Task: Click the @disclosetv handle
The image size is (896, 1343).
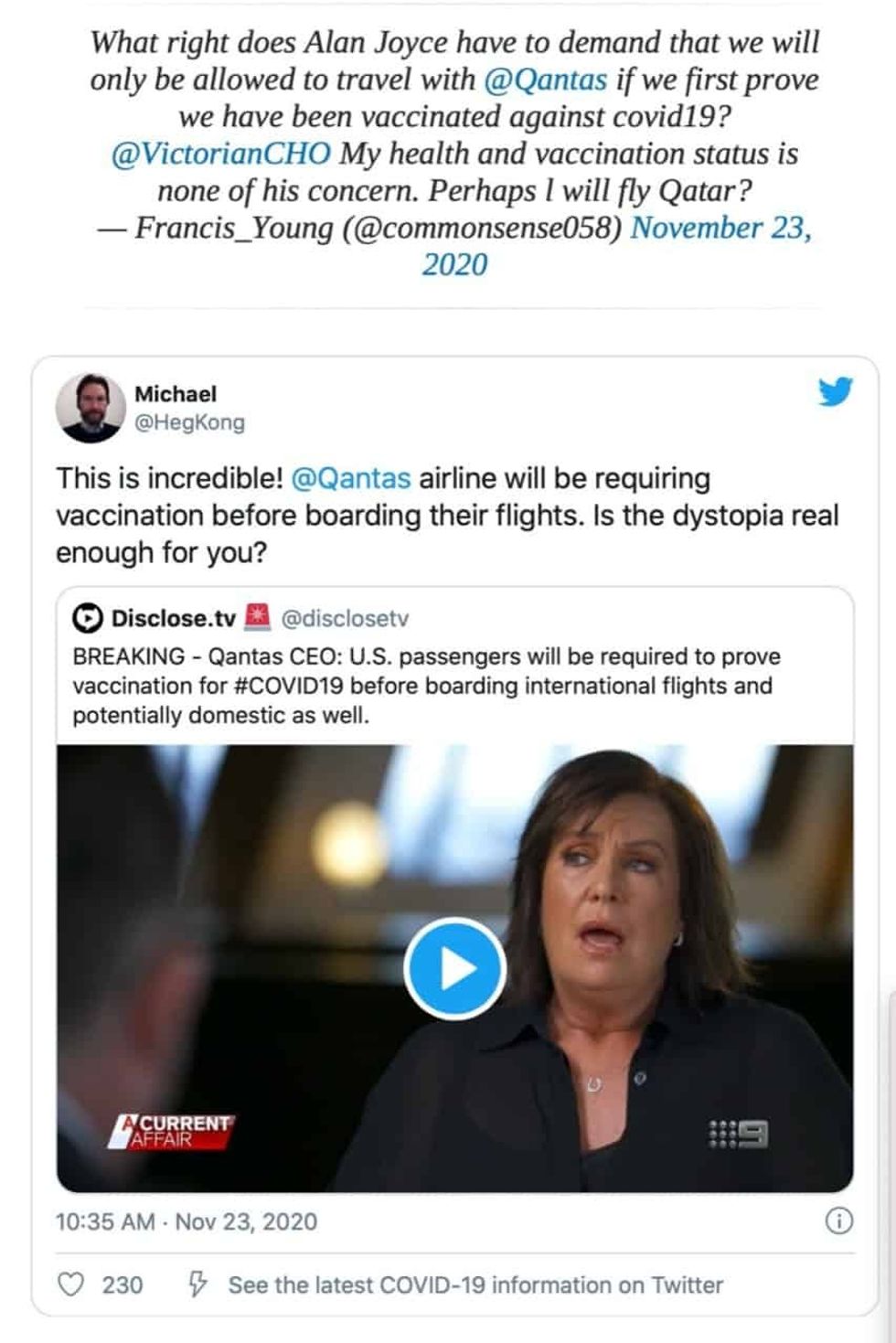Action: click(x=345, y=619)
